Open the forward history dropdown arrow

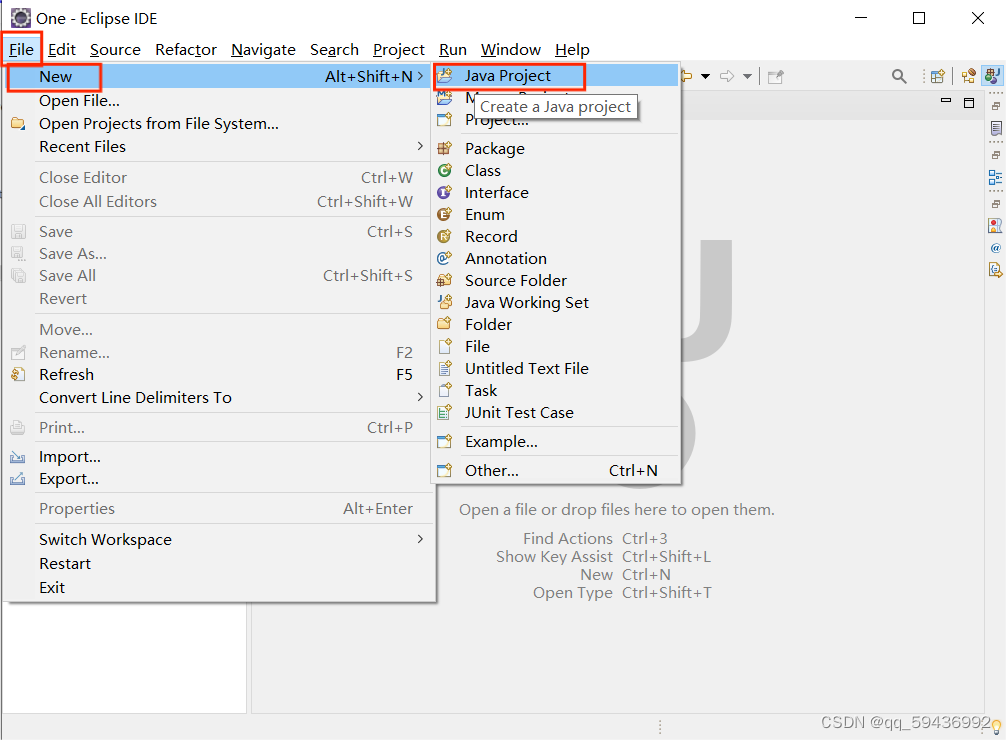click(747, 76)
